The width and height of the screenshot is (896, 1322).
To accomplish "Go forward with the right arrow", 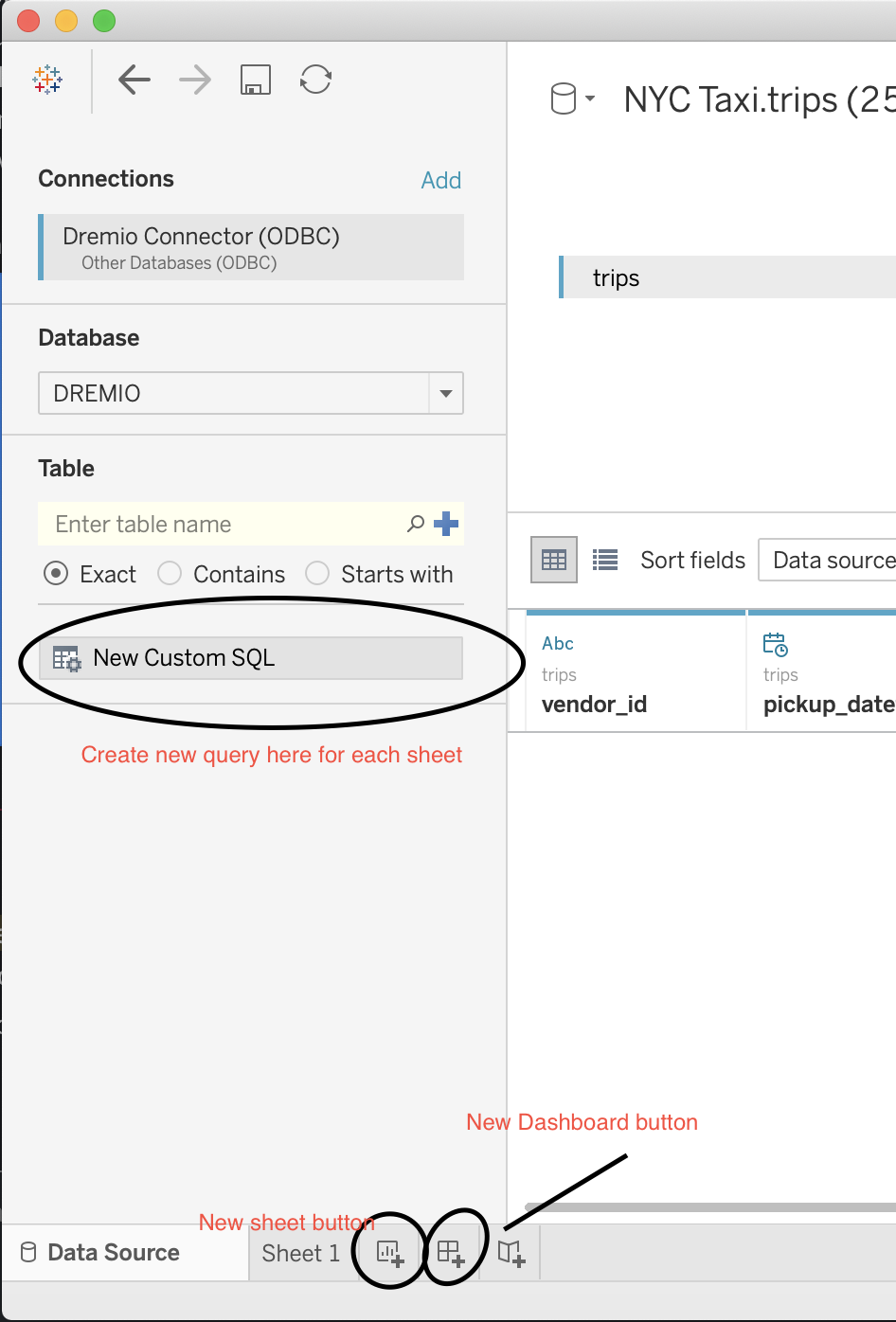I will coord(195,80).
